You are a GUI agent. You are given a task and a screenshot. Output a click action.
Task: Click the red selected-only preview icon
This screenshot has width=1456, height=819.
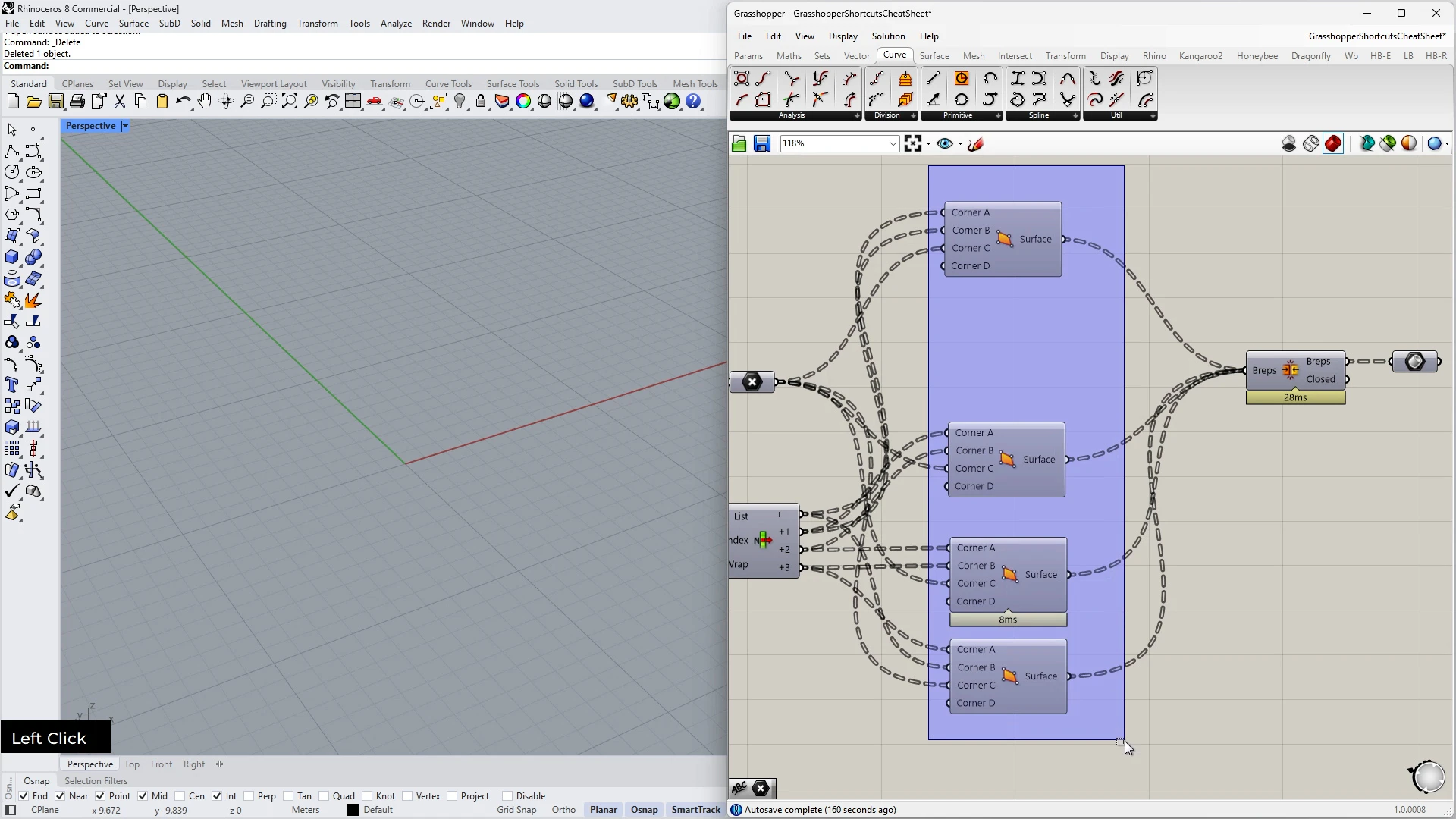(1333, 144)
